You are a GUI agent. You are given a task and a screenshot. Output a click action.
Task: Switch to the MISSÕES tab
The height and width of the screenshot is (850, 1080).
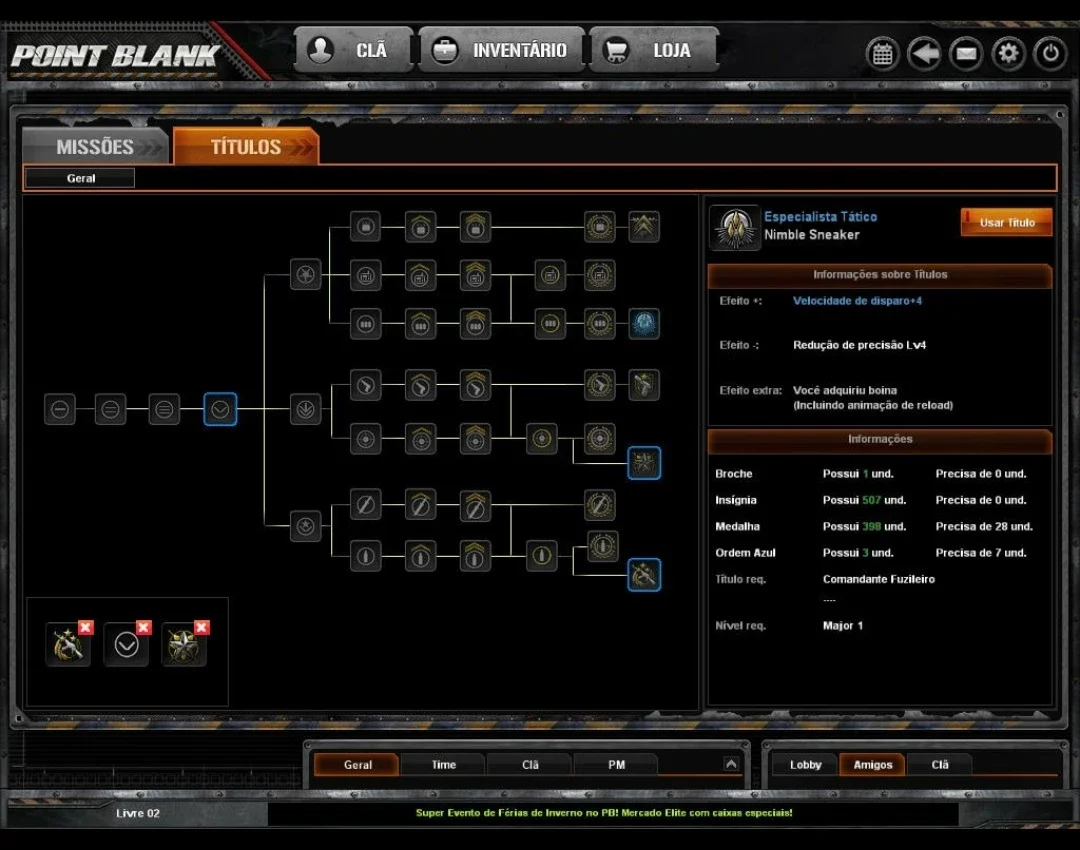tap(95, 146)
